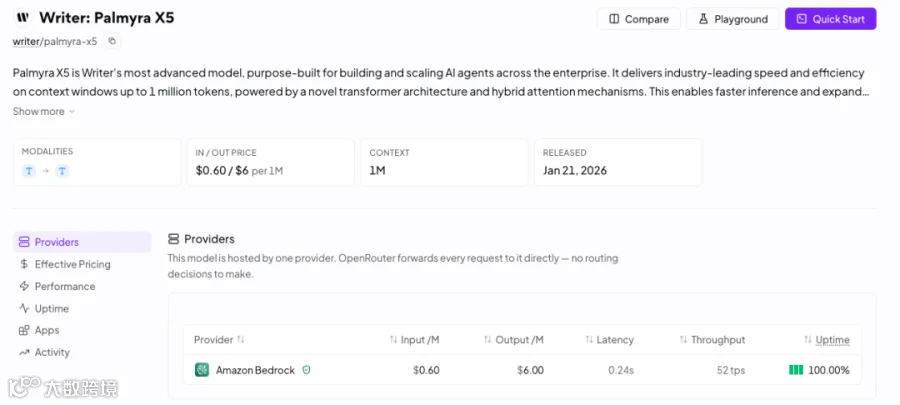Open the Compare button
The height and width of the screenshot is (405, 900).
pos(638,19)
